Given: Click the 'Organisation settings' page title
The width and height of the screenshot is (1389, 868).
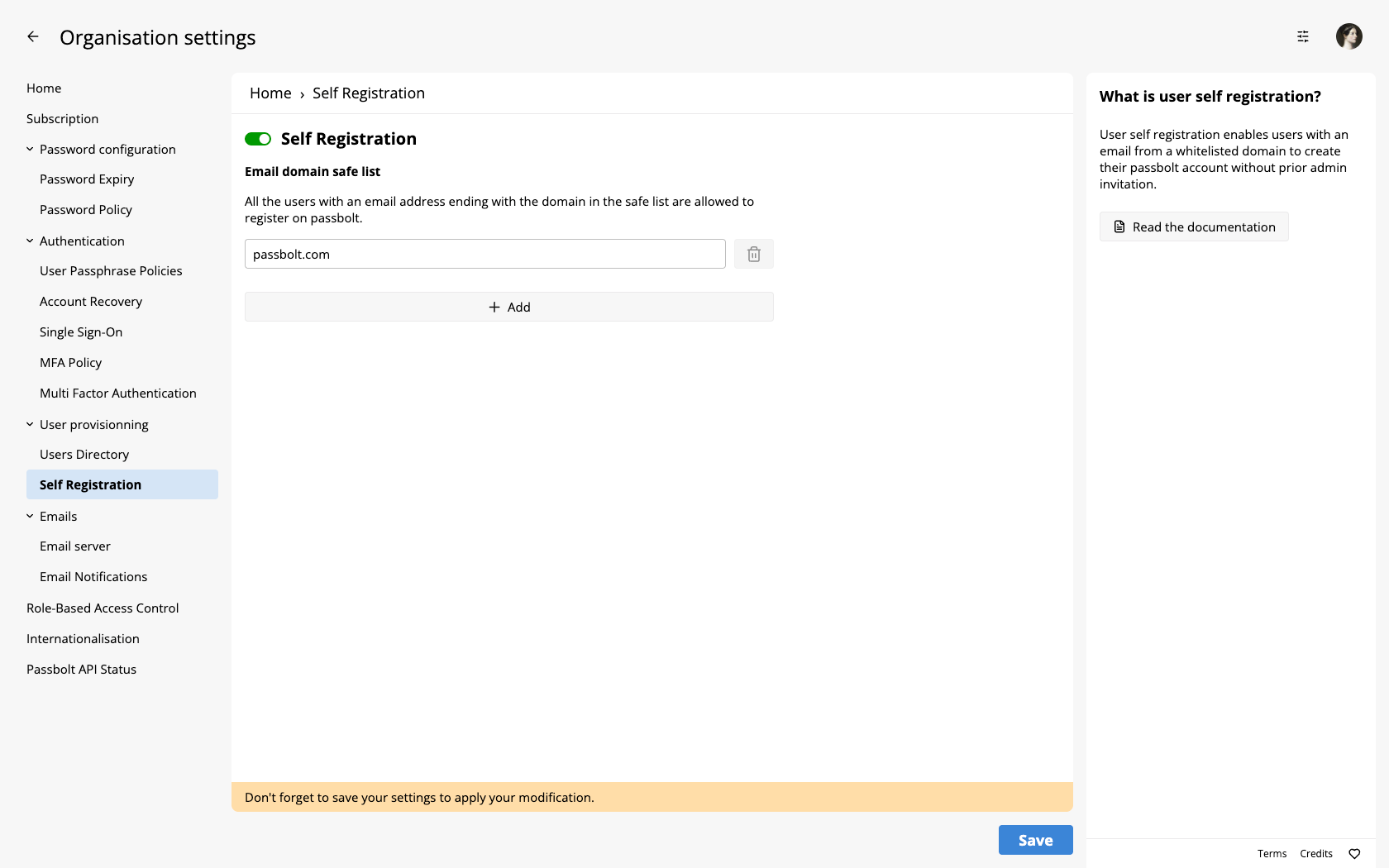Looking at the screenshot, I should tap(158, 38).
